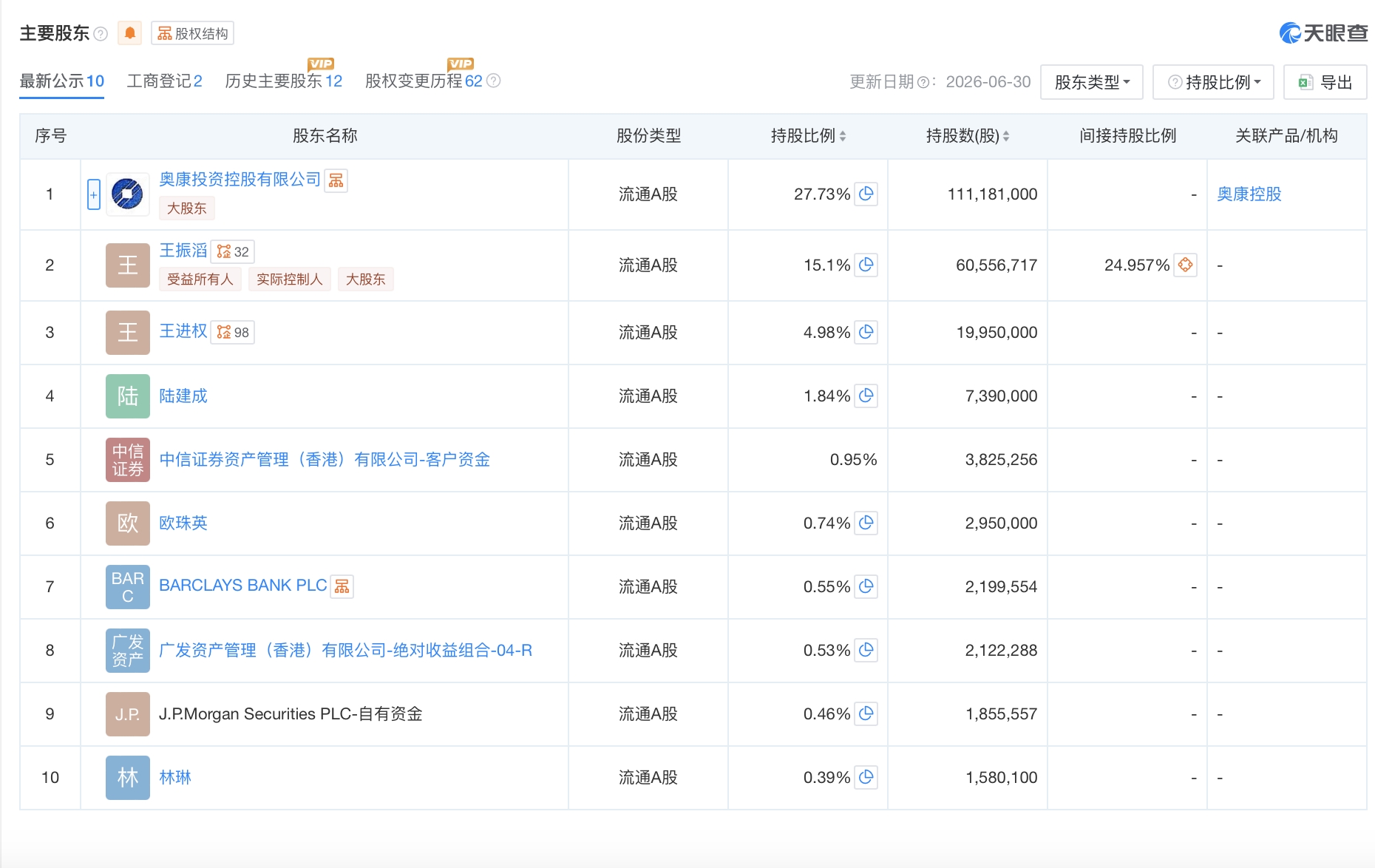Click the 中信证券 avatar thumbnail
1375x868 pixels.
[x=128, y=460]
